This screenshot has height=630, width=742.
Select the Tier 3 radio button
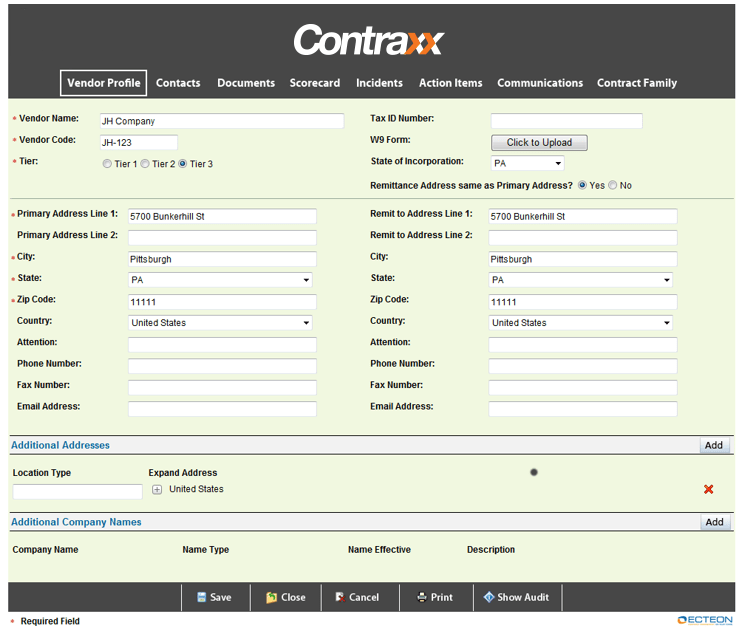pyautogui.click(x=183, y=164)
